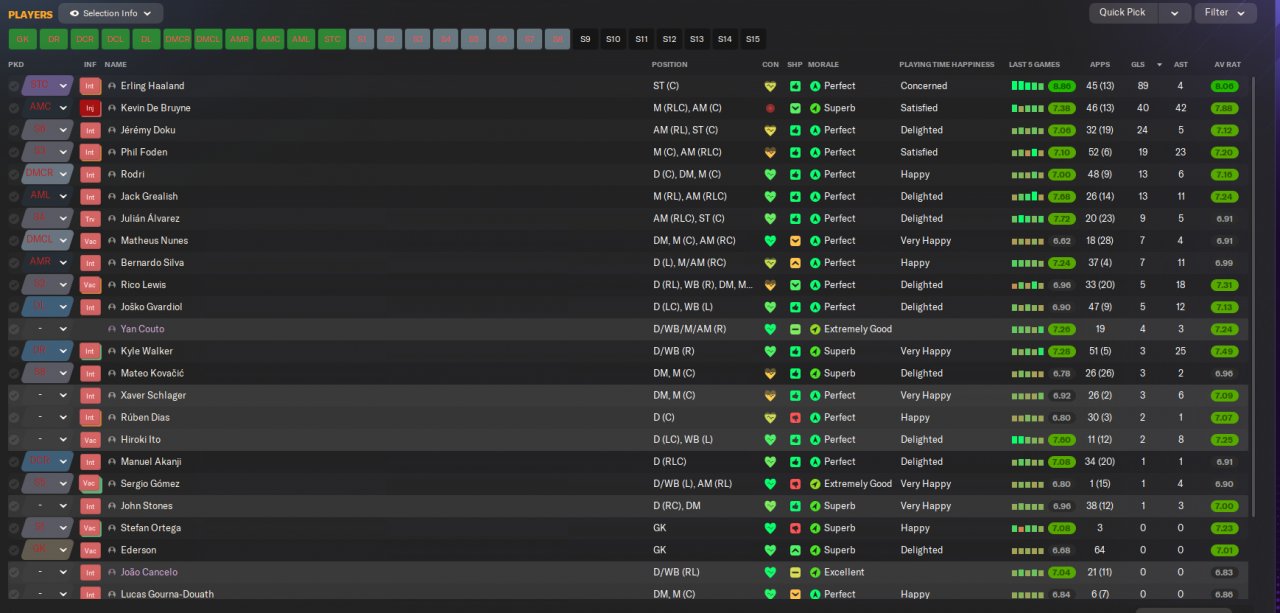Sort by the AV RAT column header

[x=1227, y=64]
